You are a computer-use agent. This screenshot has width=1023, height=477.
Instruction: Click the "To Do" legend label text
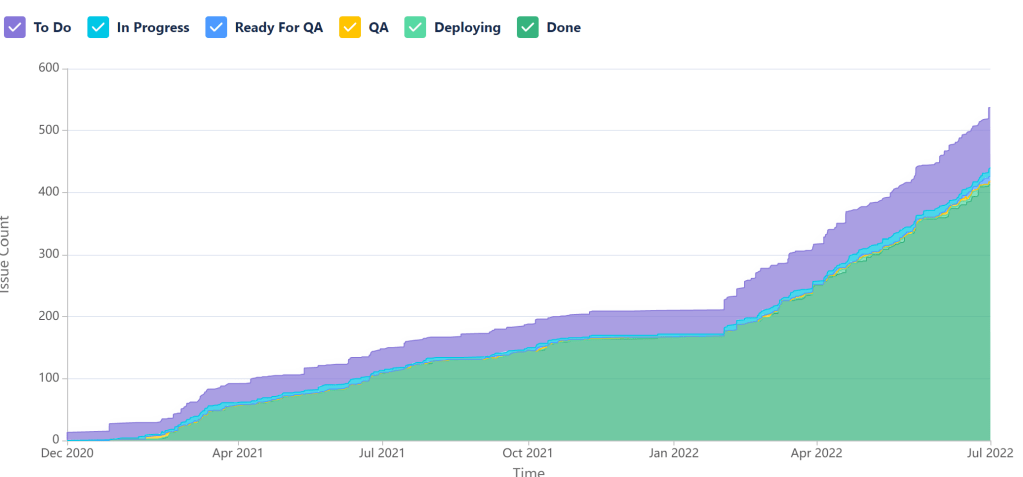(x=52, y=28)
